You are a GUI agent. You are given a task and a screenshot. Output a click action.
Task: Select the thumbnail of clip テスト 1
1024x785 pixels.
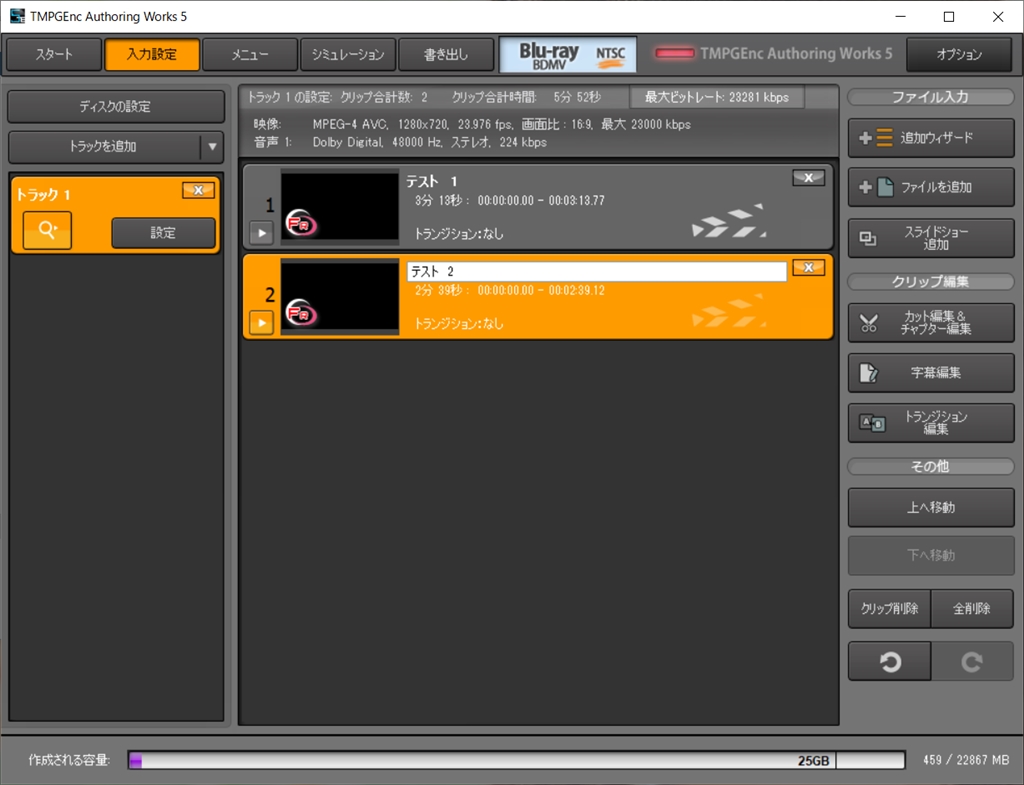340,206
